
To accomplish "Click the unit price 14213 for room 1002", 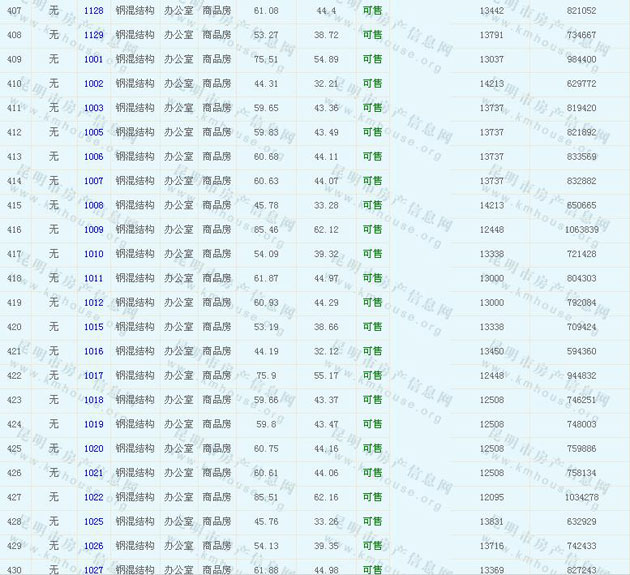I will click(x=491, y=84).
